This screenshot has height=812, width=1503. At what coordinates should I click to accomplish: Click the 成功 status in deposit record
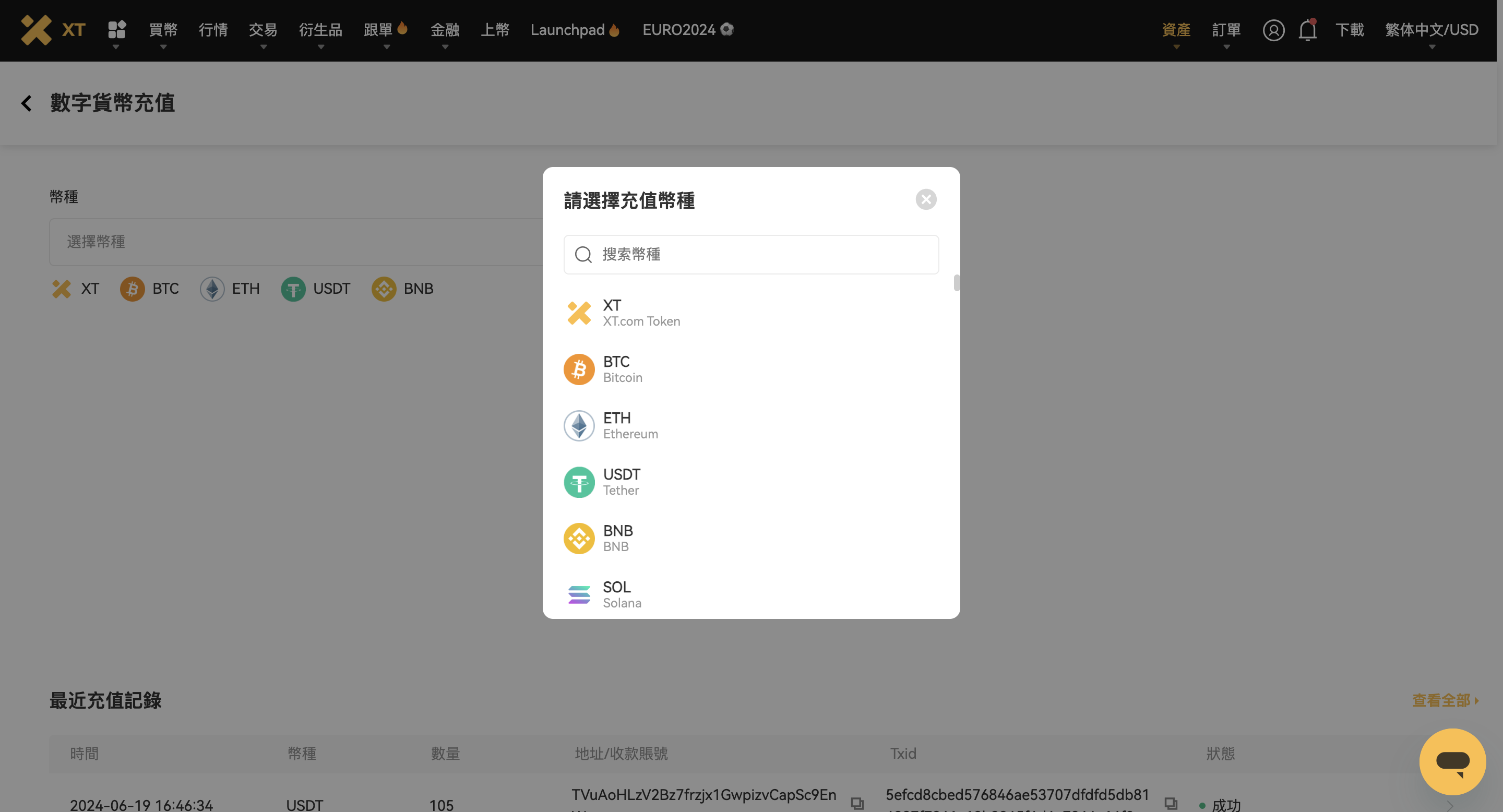click(1226, 805)
